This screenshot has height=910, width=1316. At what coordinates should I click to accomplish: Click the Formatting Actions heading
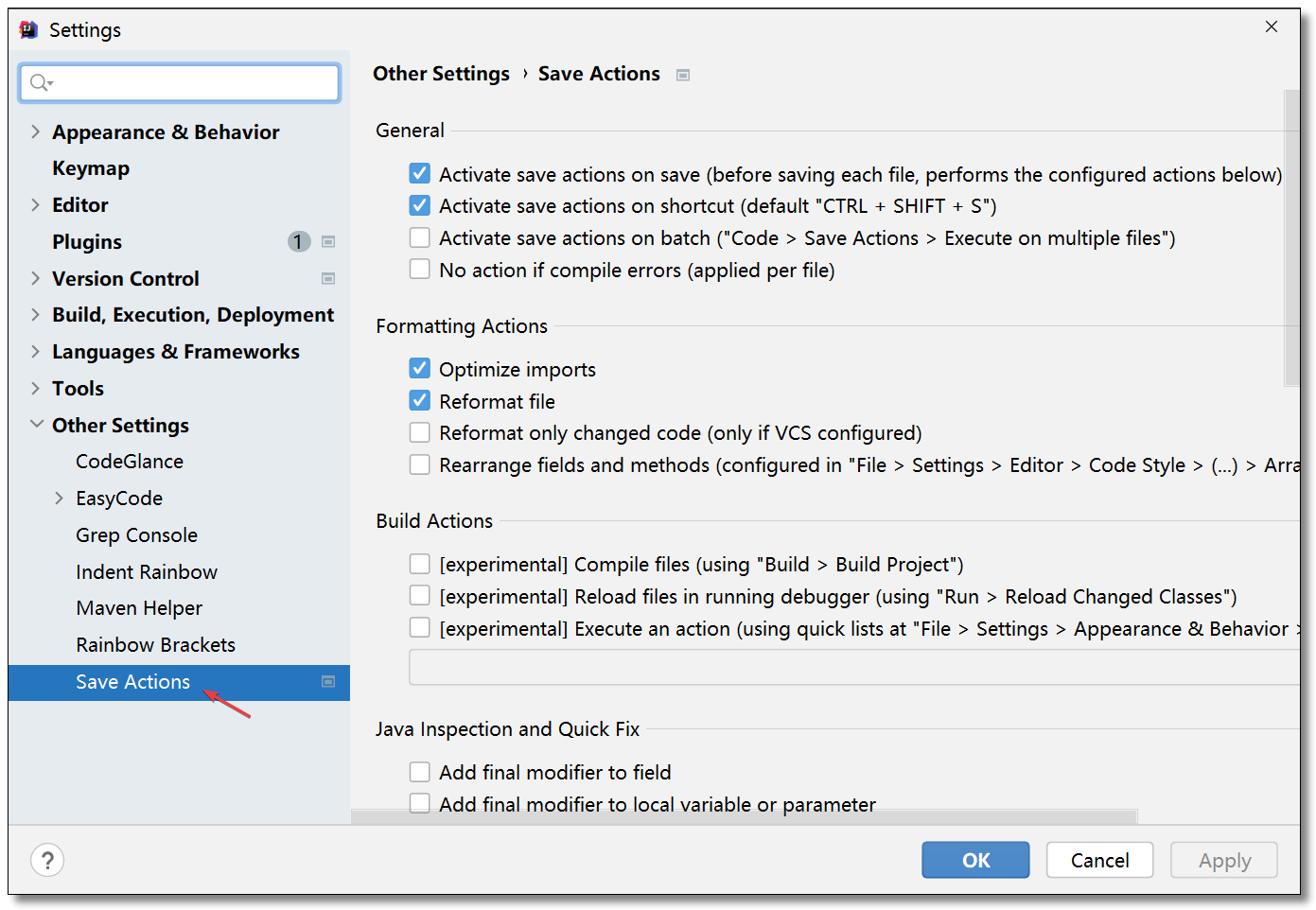click(x=462, y=326)
